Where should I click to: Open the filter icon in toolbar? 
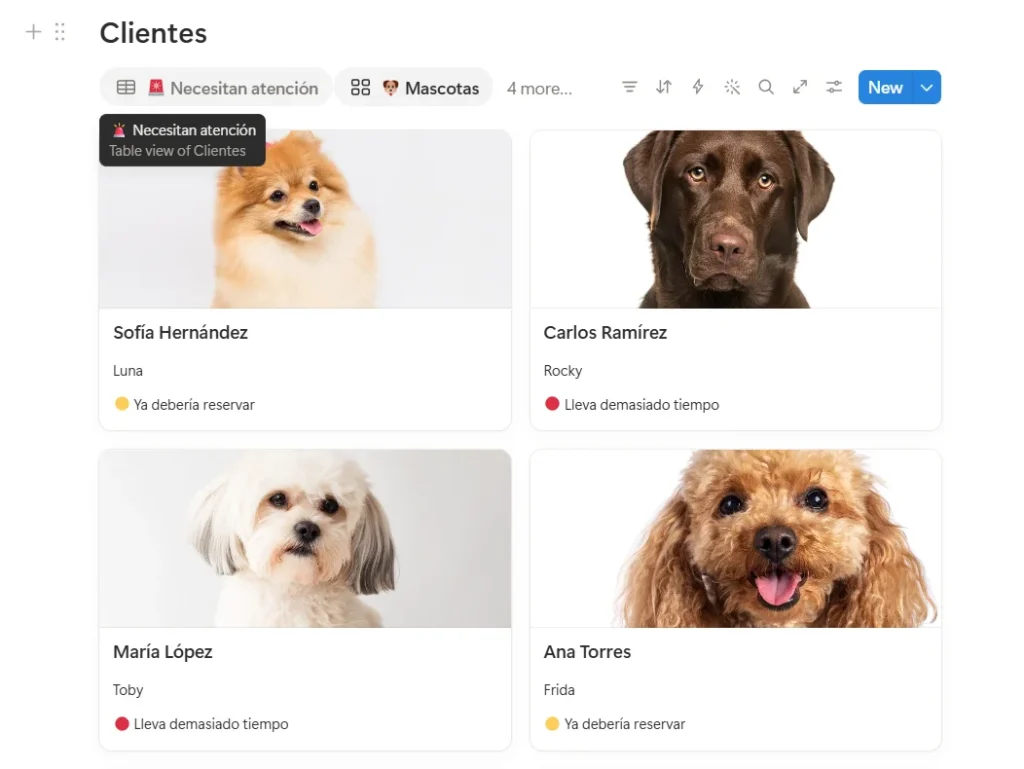point(629,87)
